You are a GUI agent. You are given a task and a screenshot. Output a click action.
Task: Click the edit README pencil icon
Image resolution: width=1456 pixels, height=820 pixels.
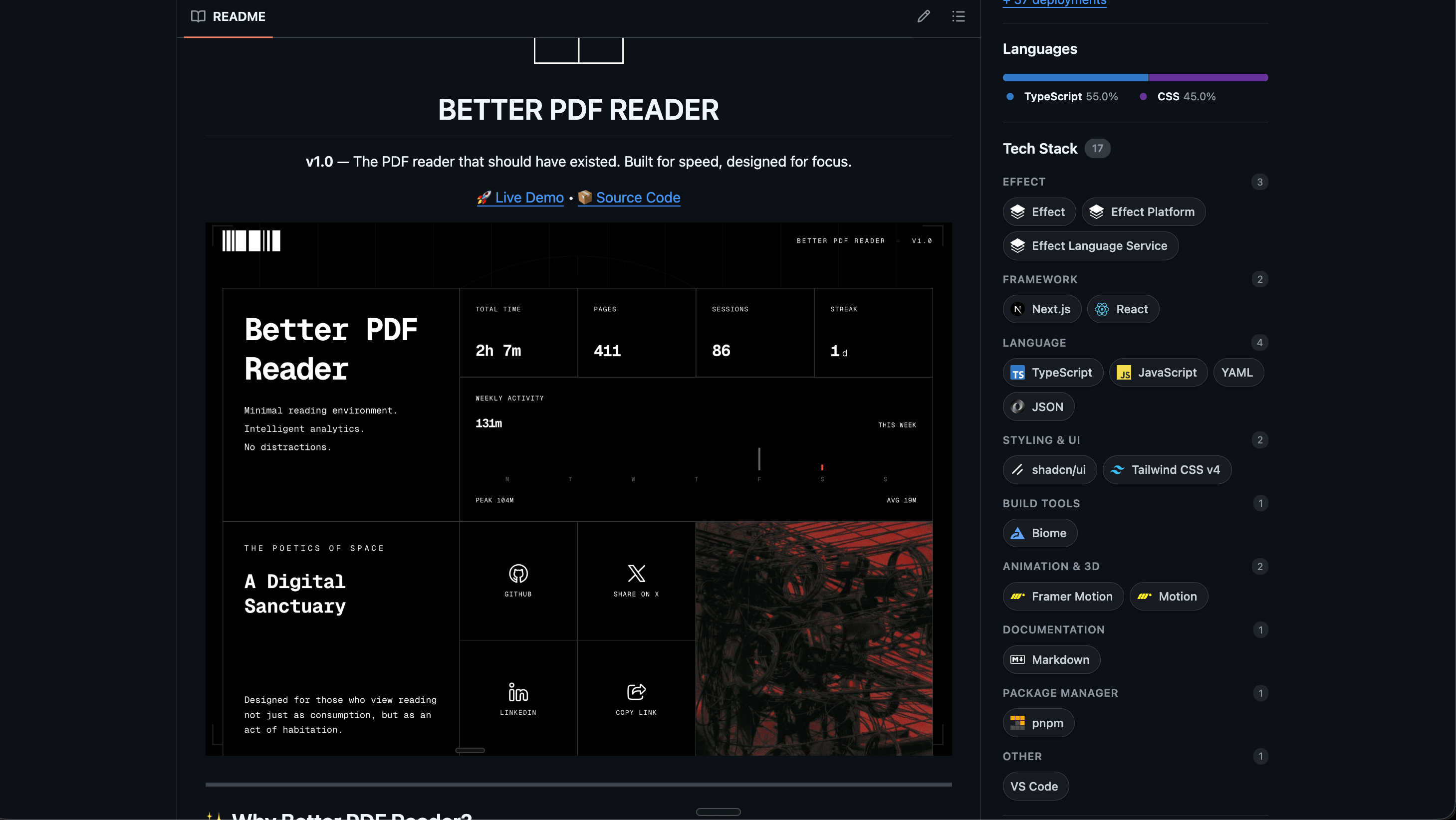click(924, 16)
